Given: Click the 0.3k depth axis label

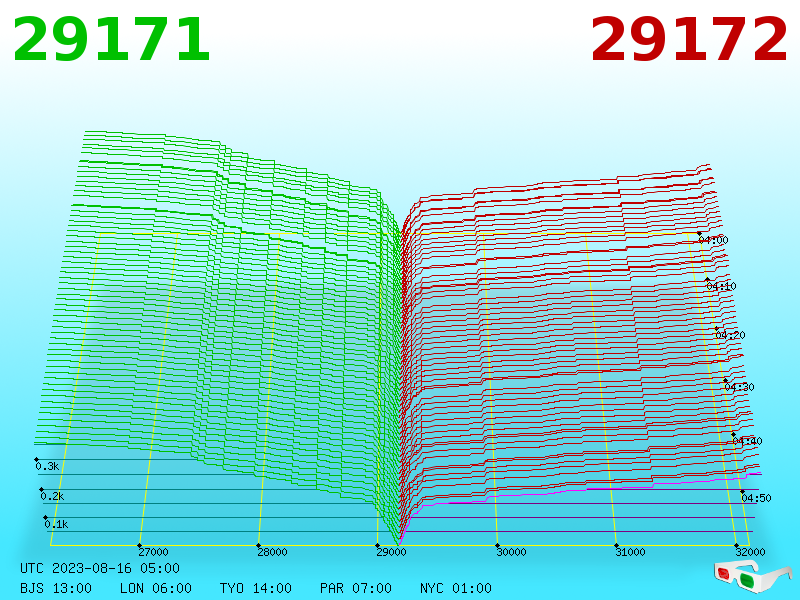Looking at the screenshot, I should pyautogui.click(x=47, y=466).
